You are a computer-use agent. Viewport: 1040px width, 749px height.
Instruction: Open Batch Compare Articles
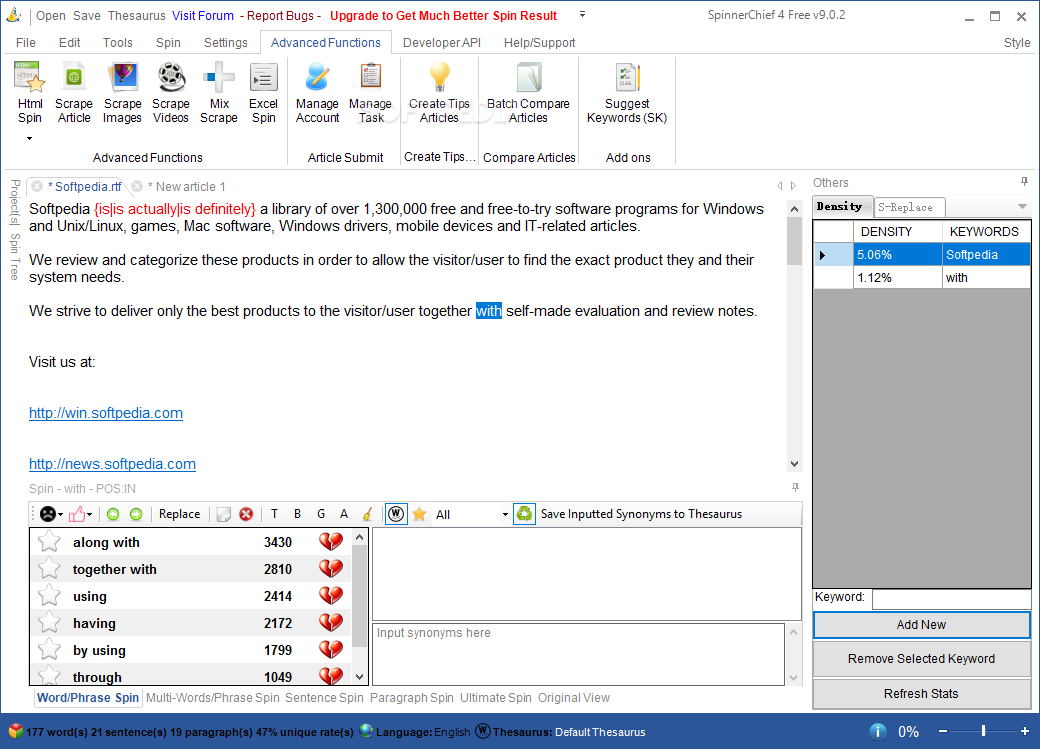528,93
